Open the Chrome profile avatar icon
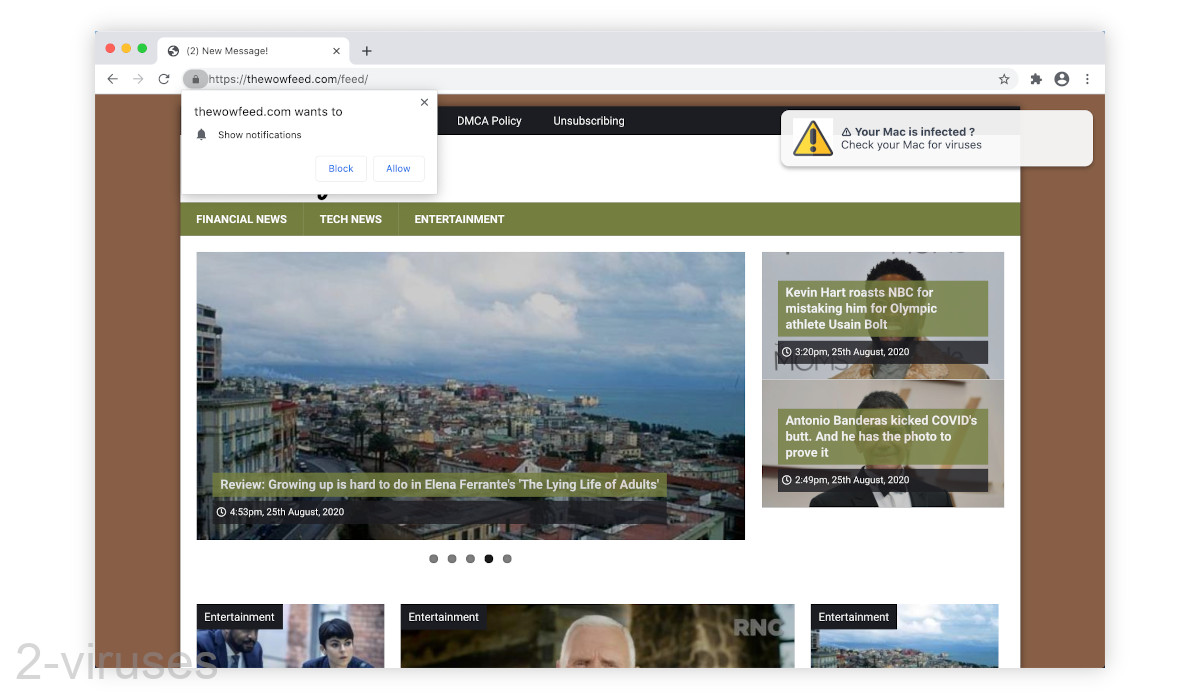This screenshot has height=700, width=1200. click(x=1062, y=78)
